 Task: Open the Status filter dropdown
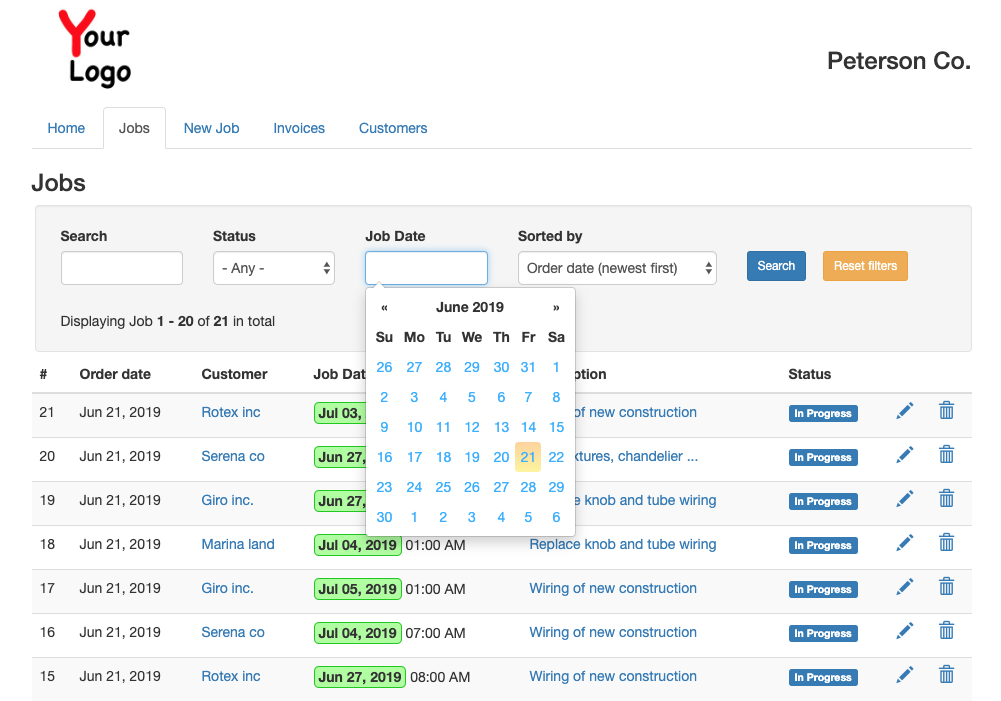274,268
